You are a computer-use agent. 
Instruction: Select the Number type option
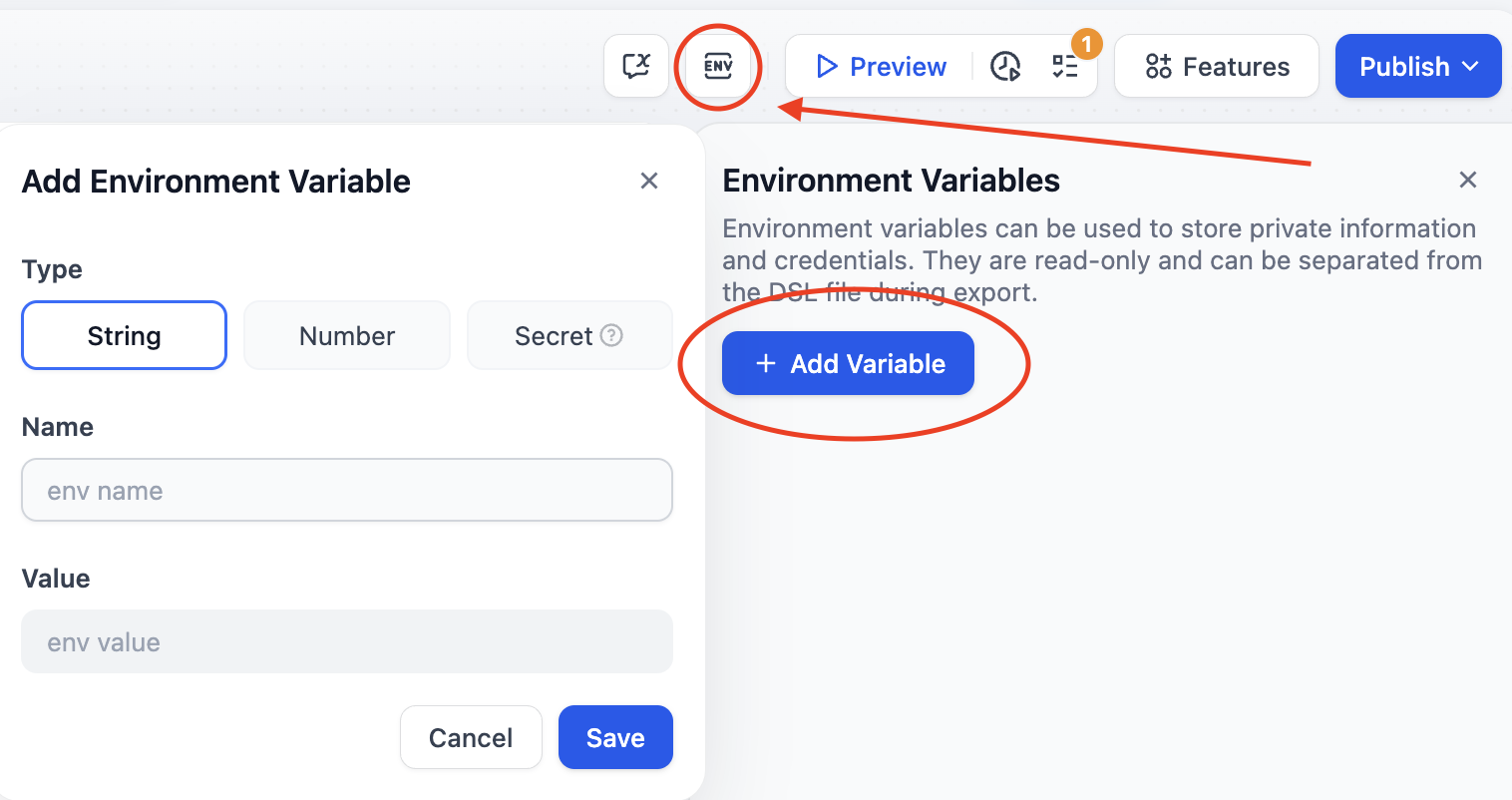(x=347, y=336)
